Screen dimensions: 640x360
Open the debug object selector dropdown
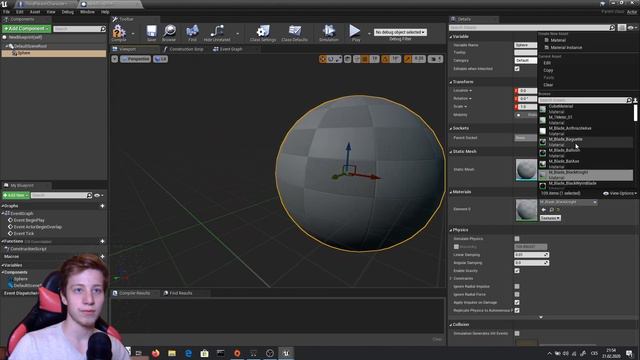[x=400, y=32]
